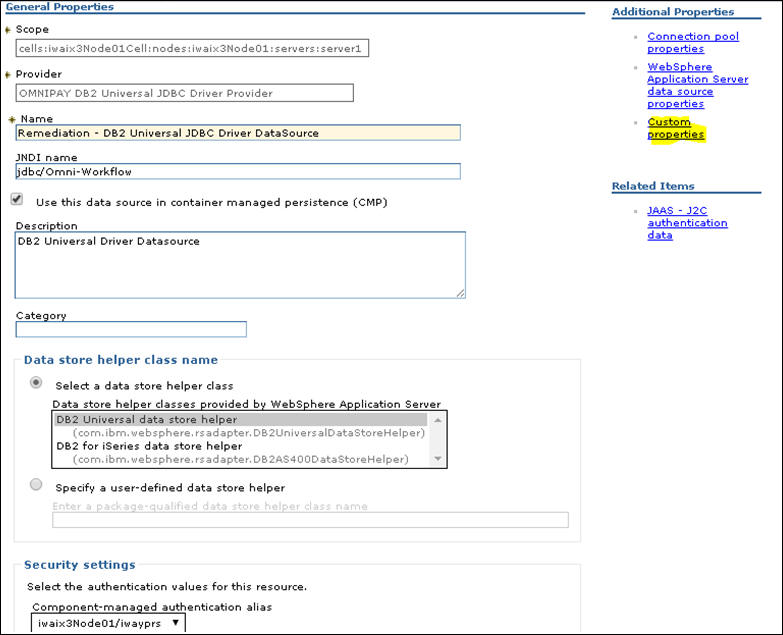Viewport: 783px width, 635px height.
Task: Click the required marker beside Name
Action: [12, 120]
